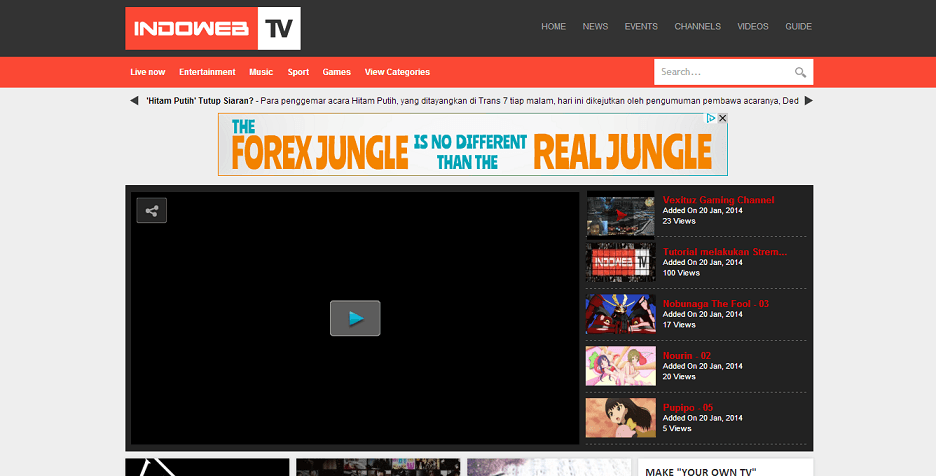
Task: Close the Forex Jungle ad
Action: point(722,118)
